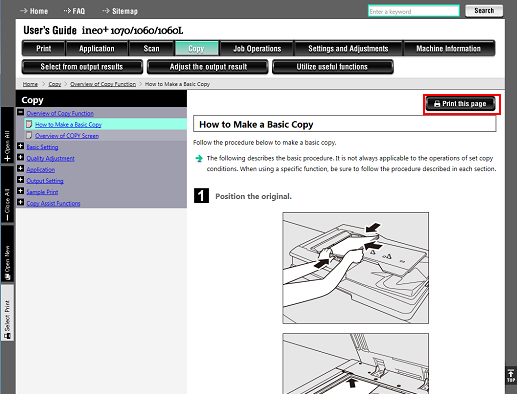The width and height of the screenshot is (517, 394).
Task: Open the Job Operations tab
Action: [257, 49]
